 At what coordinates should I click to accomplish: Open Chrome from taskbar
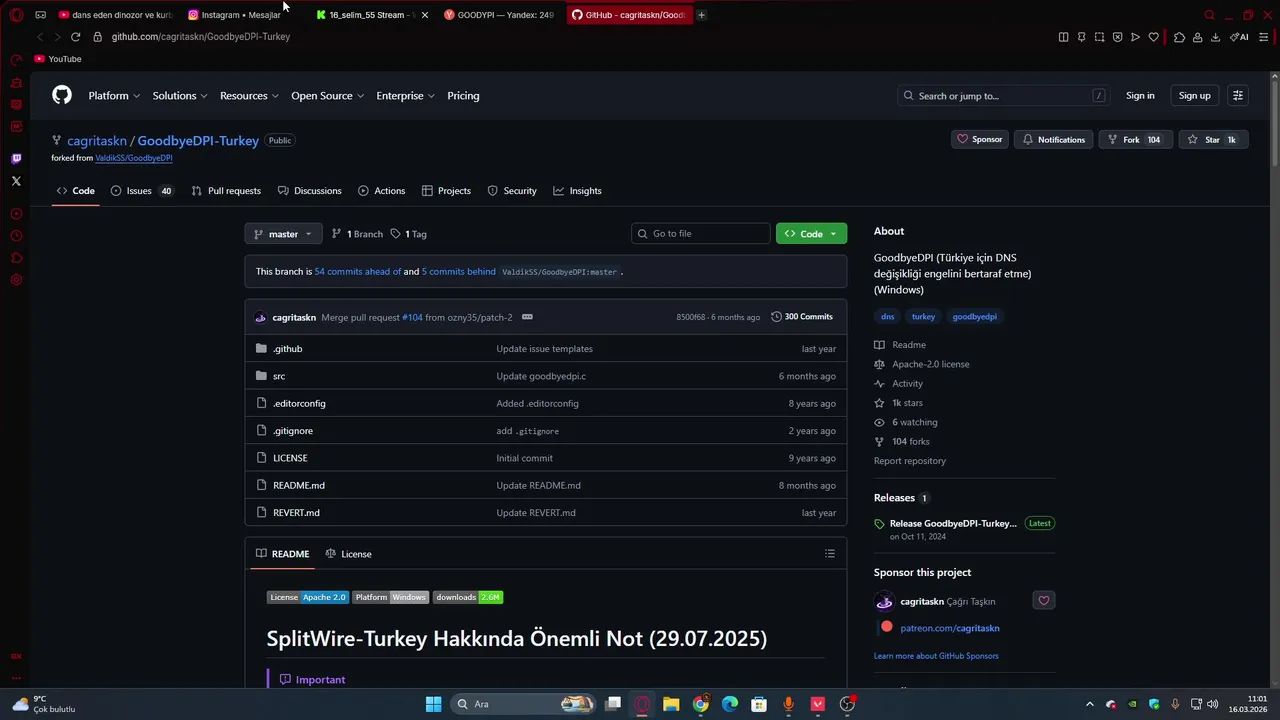701,704
